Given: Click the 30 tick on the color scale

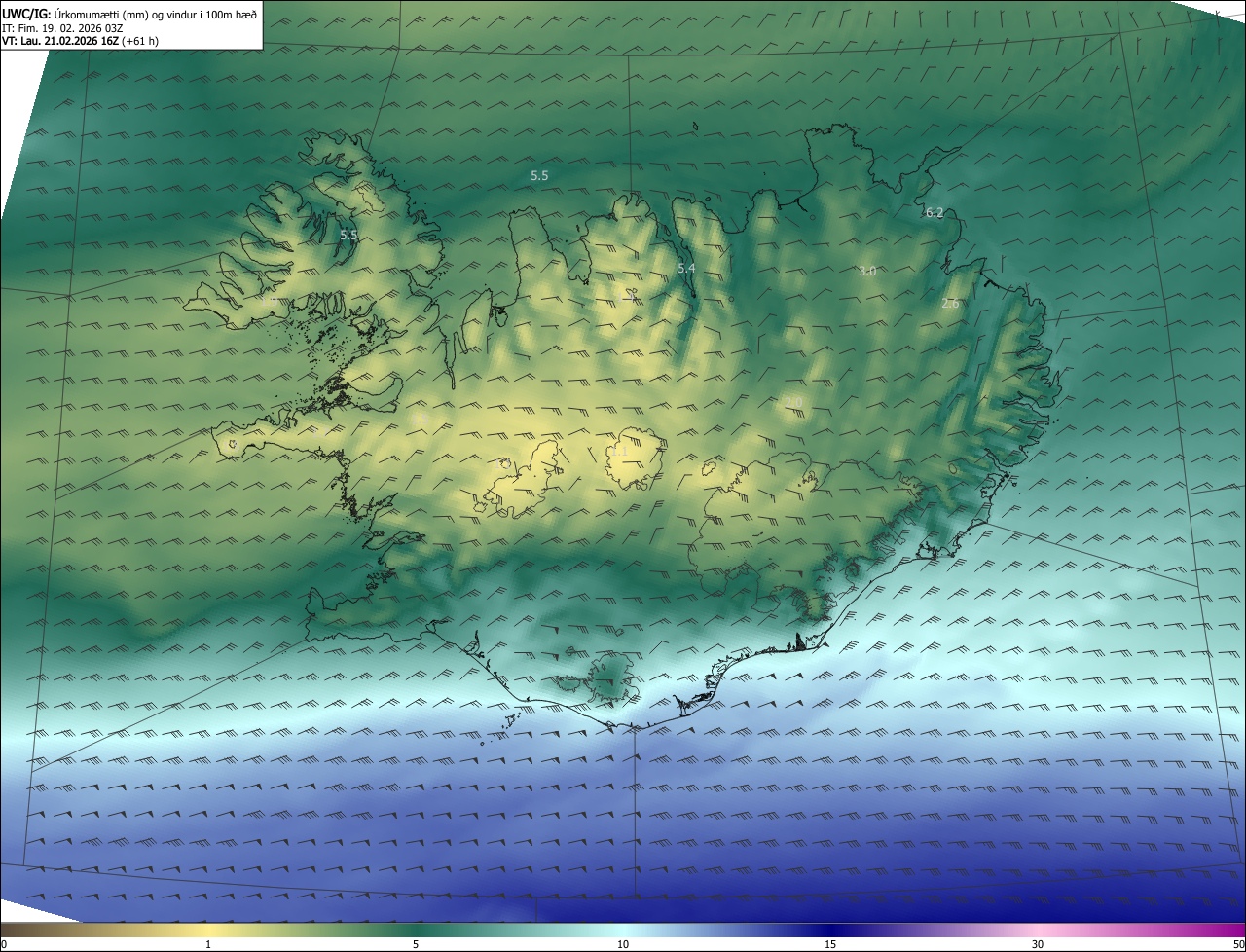Looking at the screenshot, I should (x=1038, y=944).
